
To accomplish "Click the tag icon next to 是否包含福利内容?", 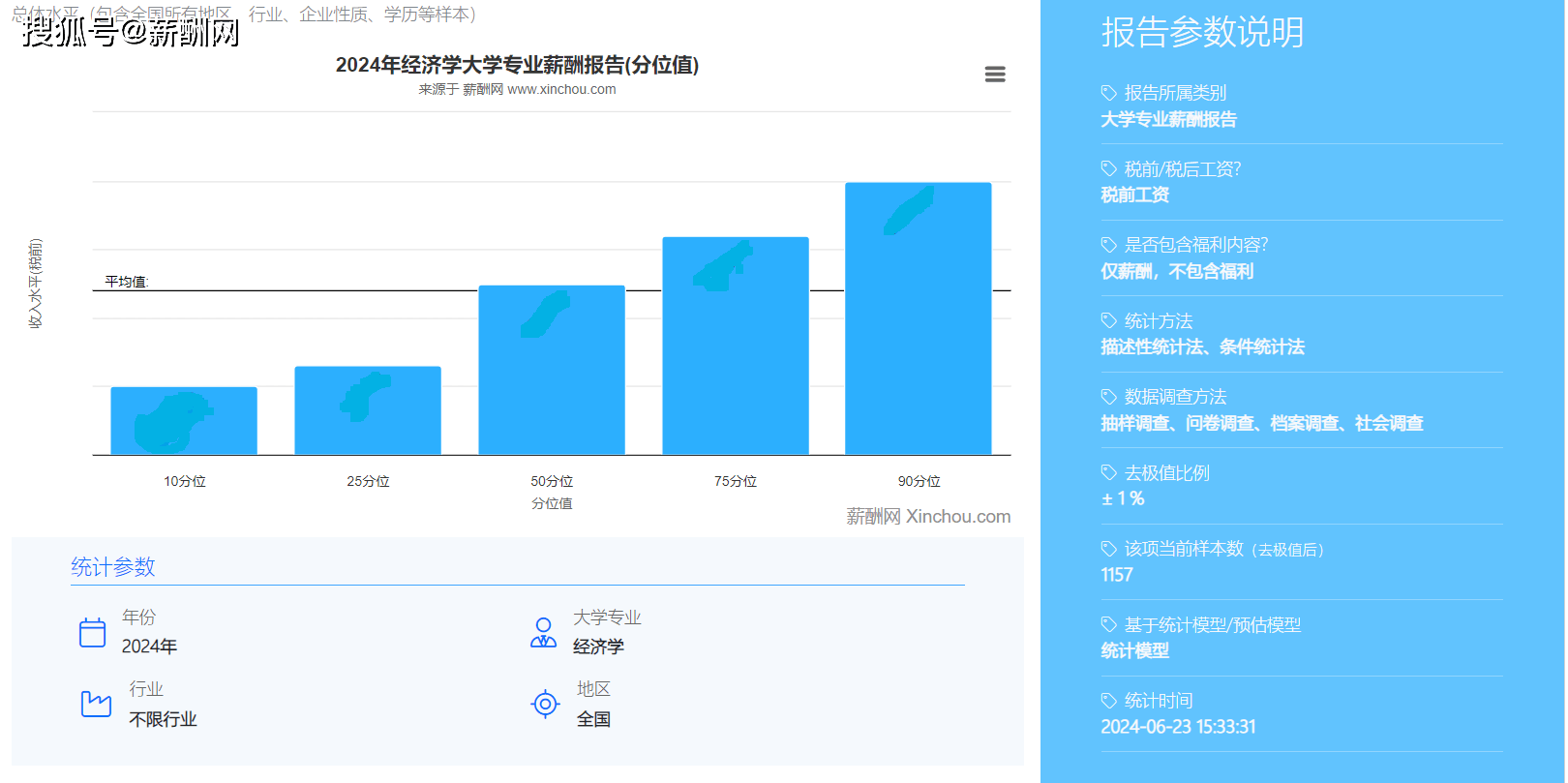I will pos(1109,245).
